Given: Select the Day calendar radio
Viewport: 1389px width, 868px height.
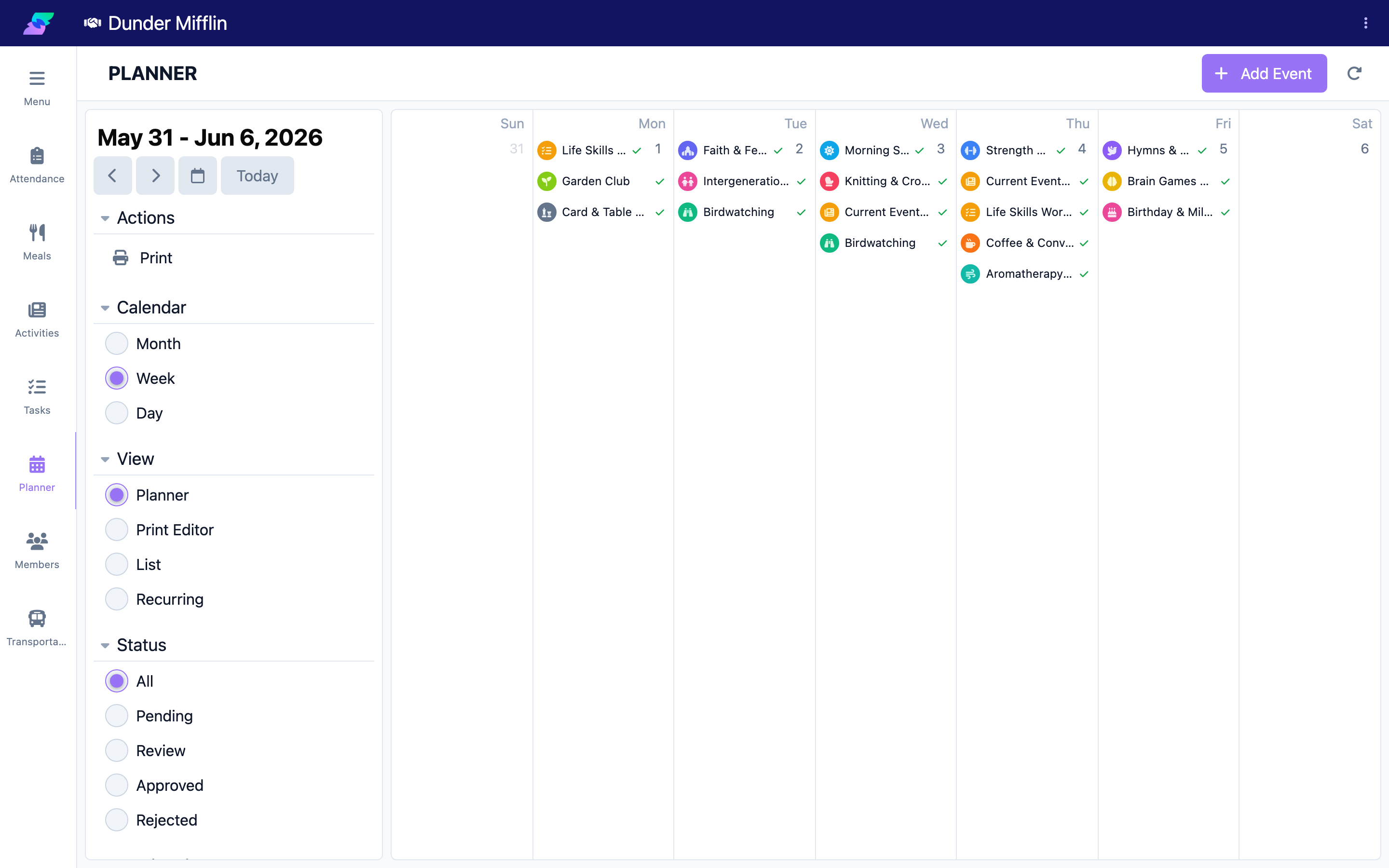Looking at the screenshot, I should (117, 413).
